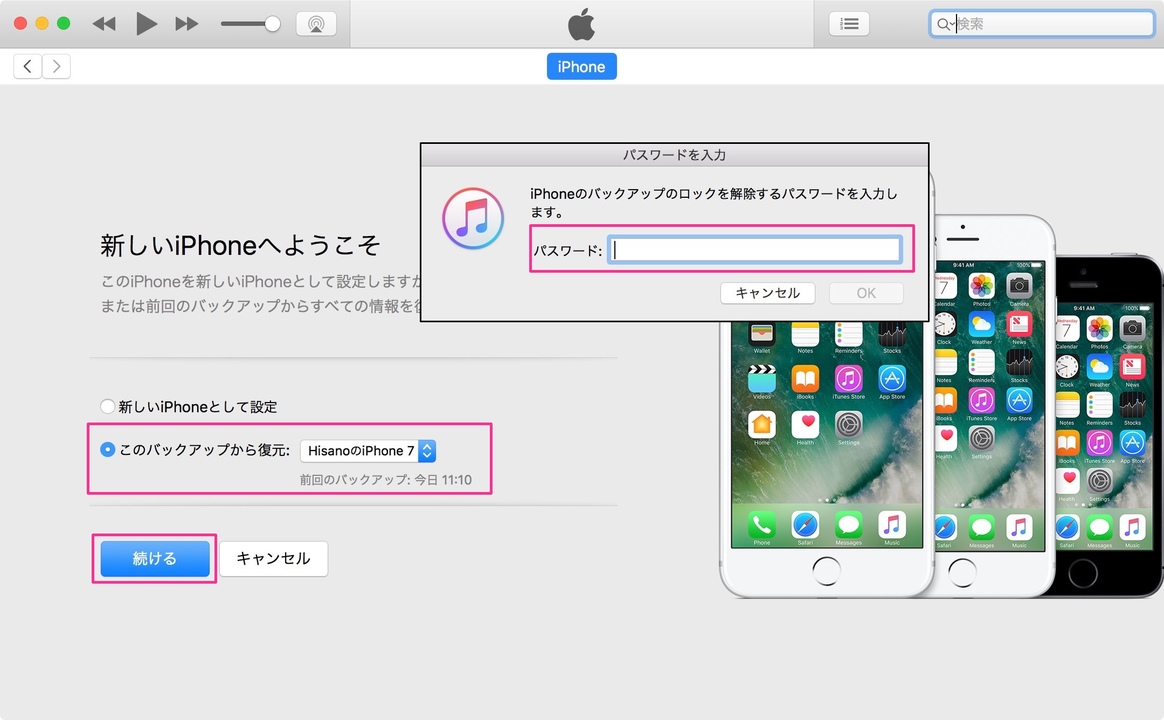Click the password input field in dialog
The height and width of the screenshot is (720, 1164).
point(755,250)
